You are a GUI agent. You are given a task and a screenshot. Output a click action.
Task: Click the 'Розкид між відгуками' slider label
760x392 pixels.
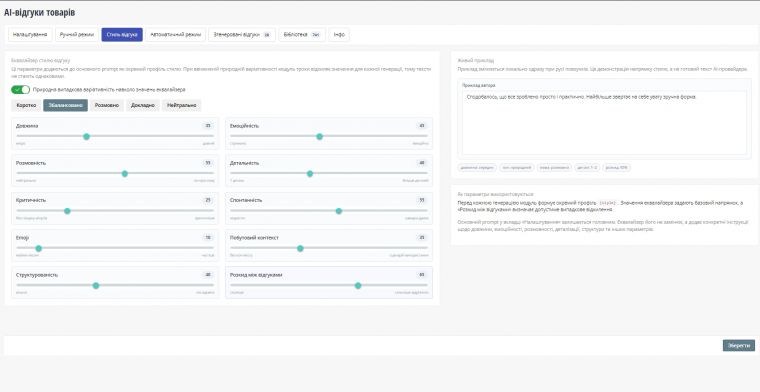(256, 275)
